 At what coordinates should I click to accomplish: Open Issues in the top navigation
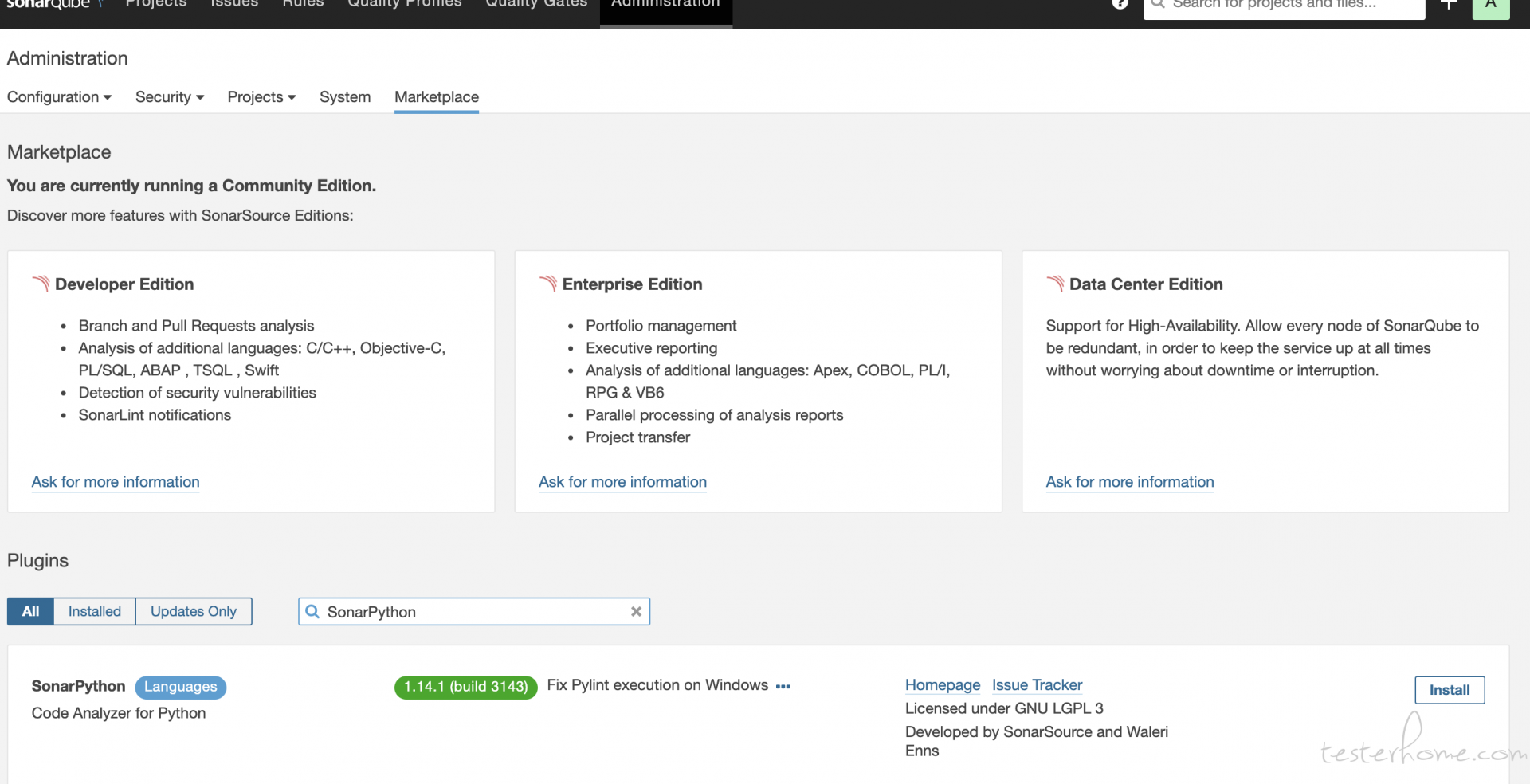coord(234,4)
